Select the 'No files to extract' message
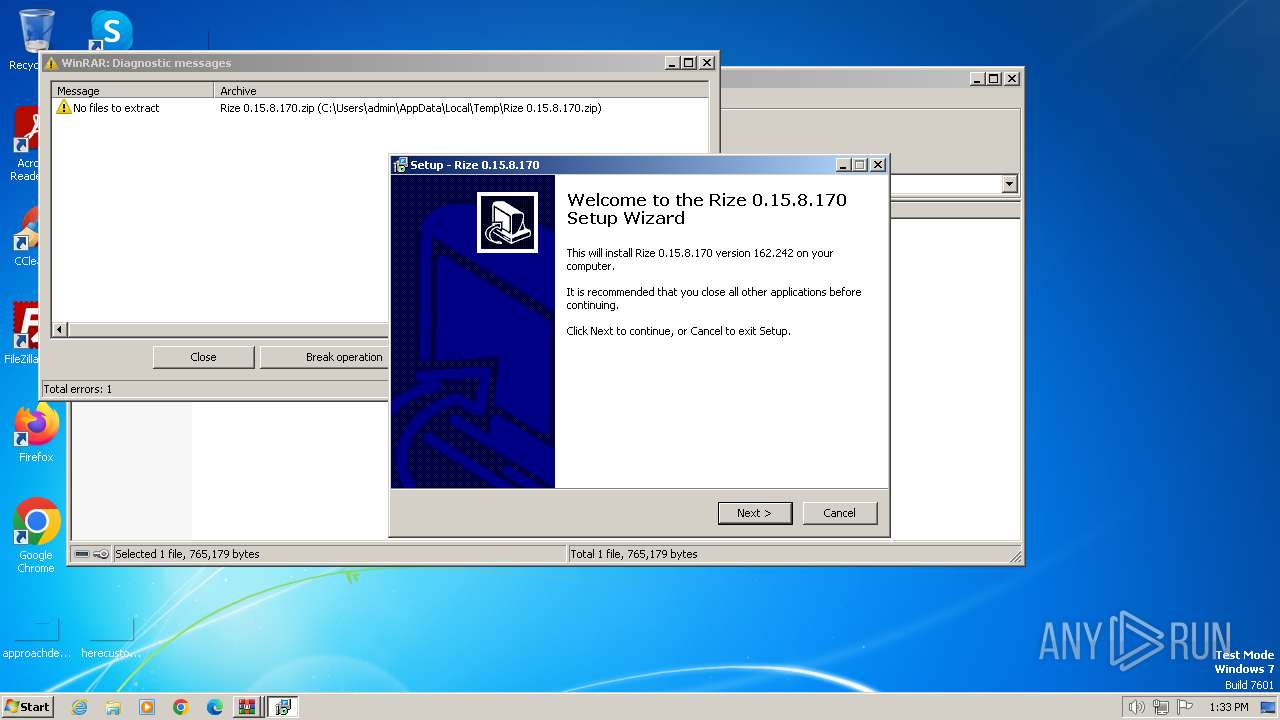Image resolution: width=1280 pixels, height=720 pixels. tap(116, 108)
